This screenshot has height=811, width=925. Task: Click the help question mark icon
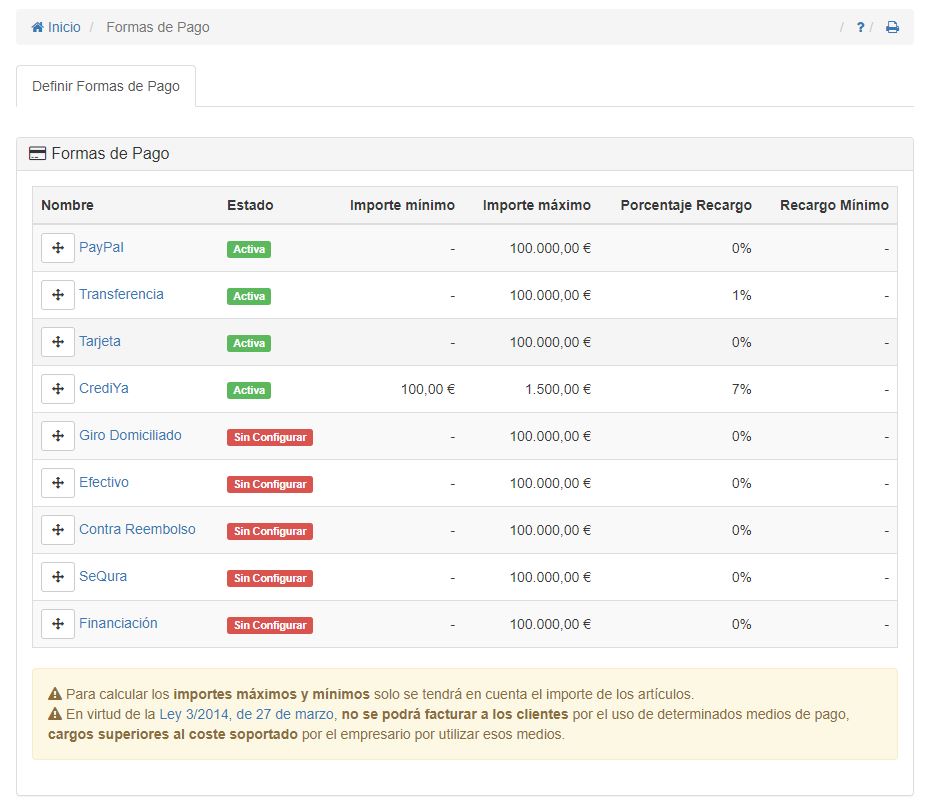(x=860, y=28)
